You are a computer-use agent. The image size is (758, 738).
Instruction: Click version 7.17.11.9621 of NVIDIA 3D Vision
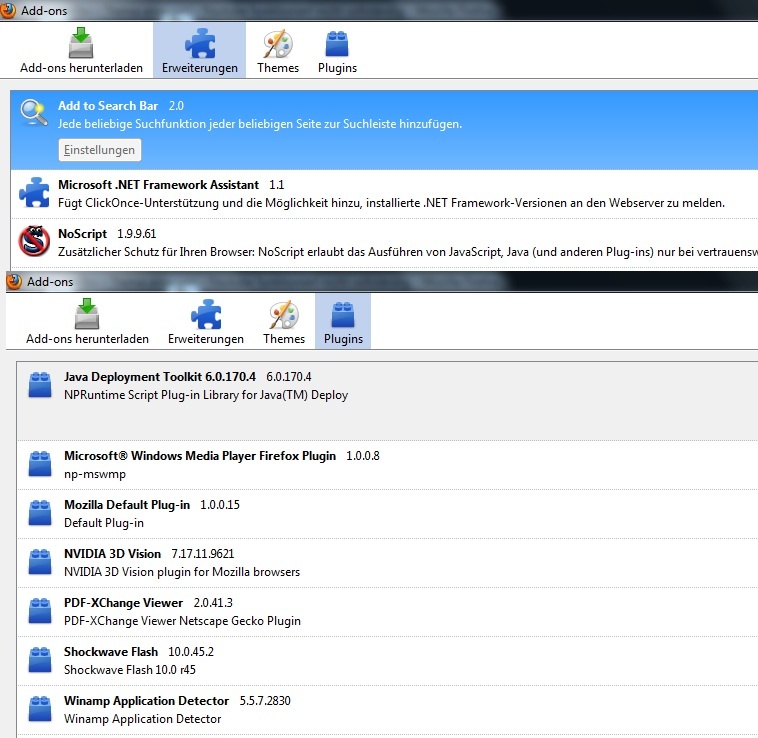click(203, 554)
